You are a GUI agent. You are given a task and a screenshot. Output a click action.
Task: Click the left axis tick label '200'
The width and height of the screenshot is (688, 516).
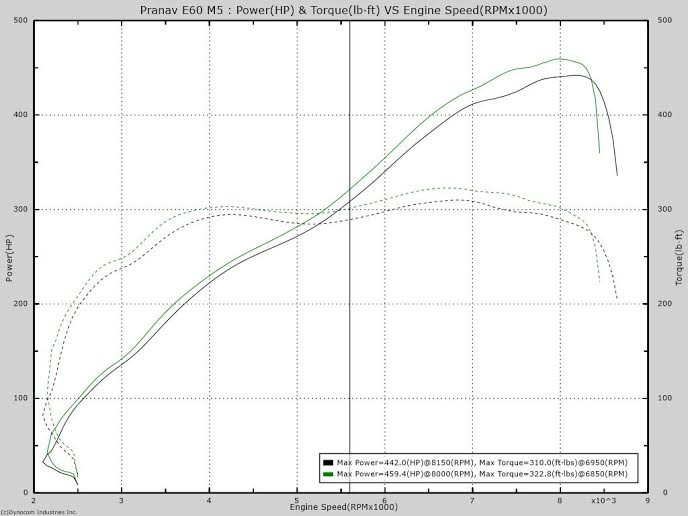tap(20, 304)
